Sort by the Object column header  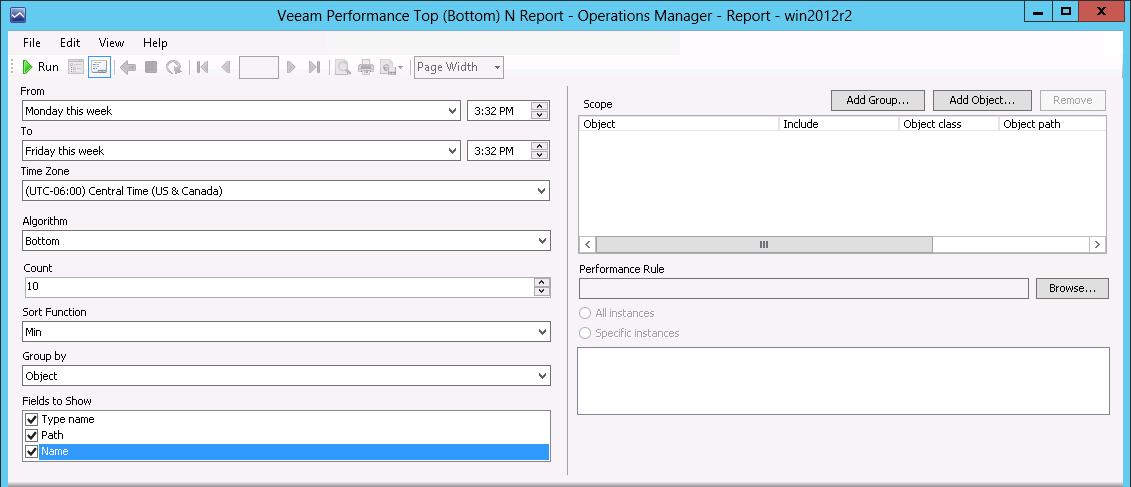pos(679,124)
